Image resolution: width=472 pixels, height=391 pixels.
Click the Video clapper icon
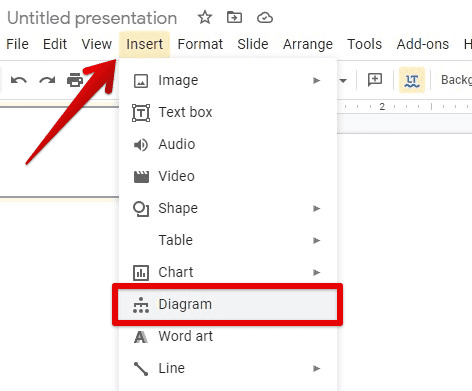[141, 177]
